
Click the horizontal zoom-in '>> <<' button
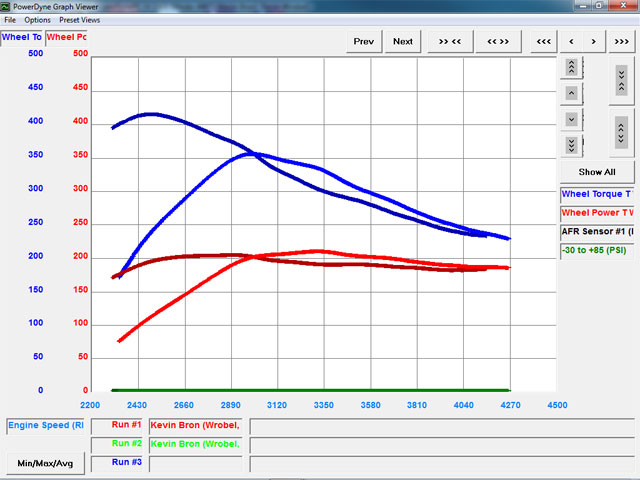coord(450,41)
